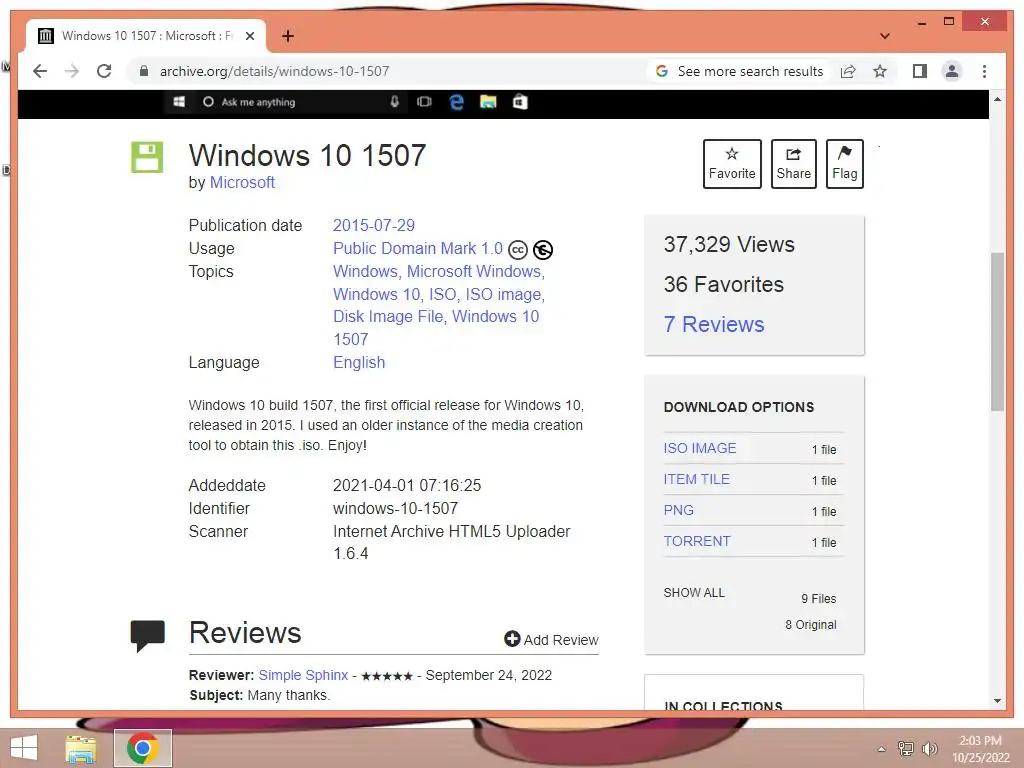Show hidden system tray icons
The image size is (1024, 768).
[882, 749]
